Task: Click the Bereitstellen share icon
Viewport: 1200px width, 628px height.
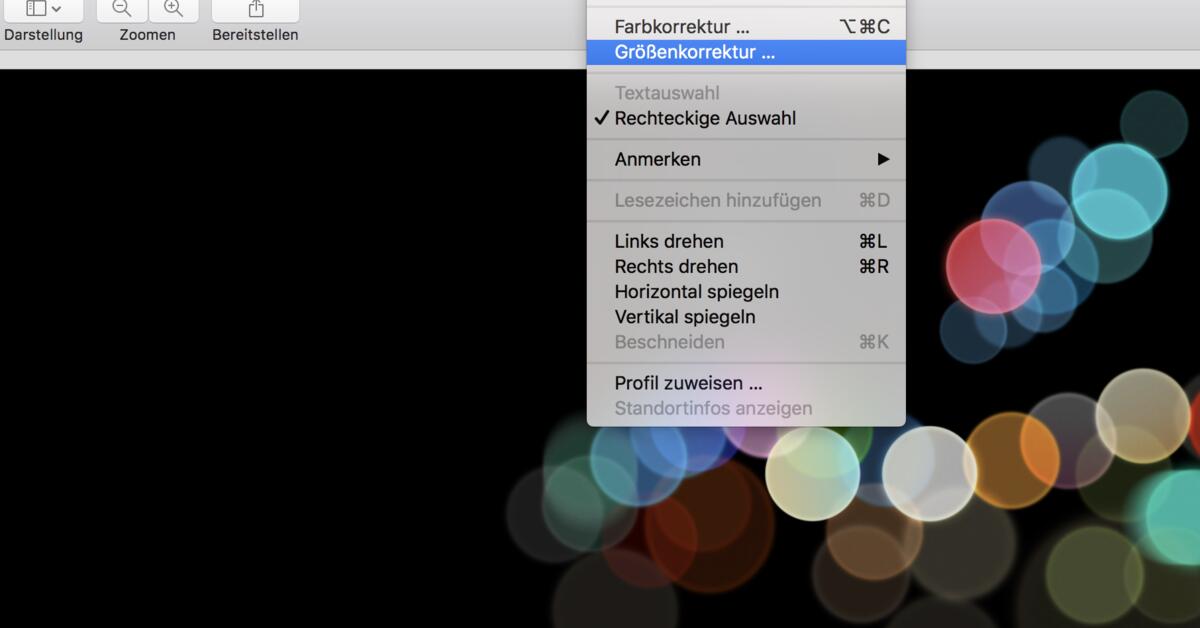Action: (x=255, y=8)
